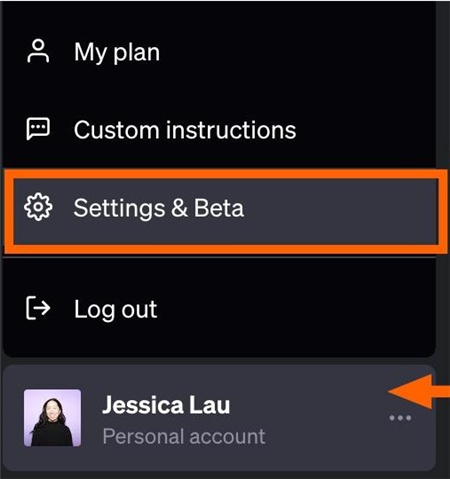The image size is (450, 479).
Task: Click the Log out arrow icon
Action: [38, 308]
